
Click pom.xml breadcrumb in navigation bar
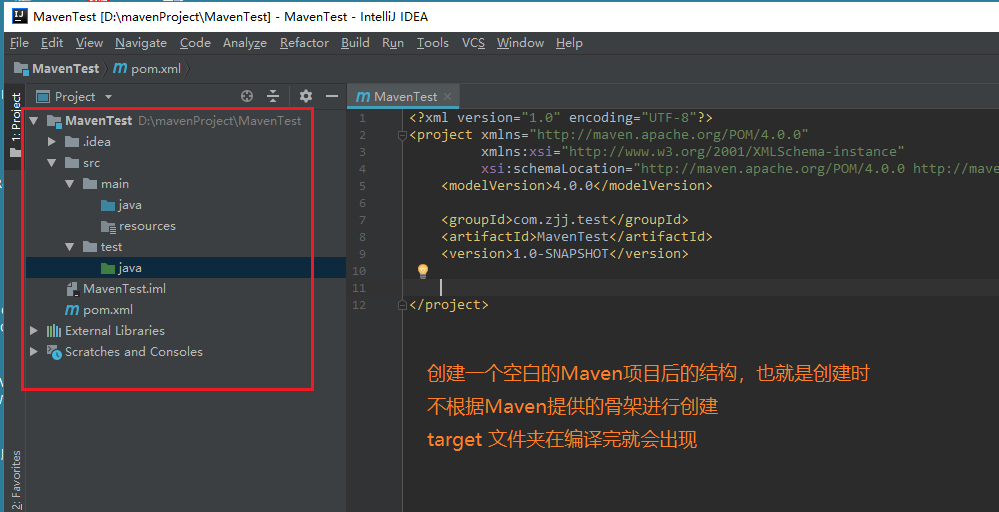tap(147, 69)
